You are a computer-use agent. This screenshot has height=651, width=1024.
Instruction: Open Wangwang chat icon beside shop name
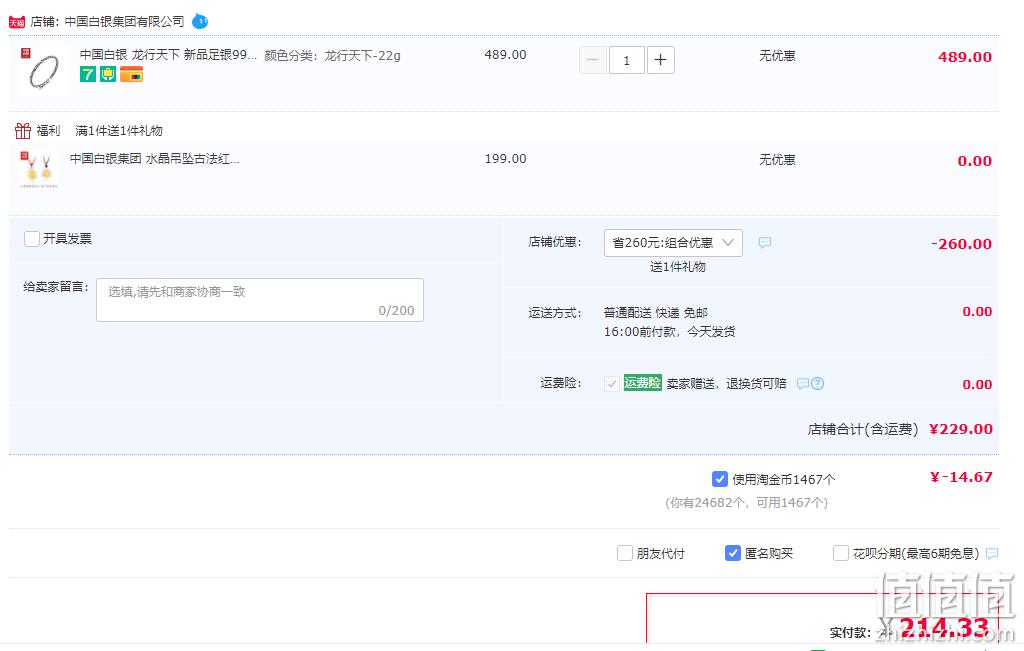200,22
